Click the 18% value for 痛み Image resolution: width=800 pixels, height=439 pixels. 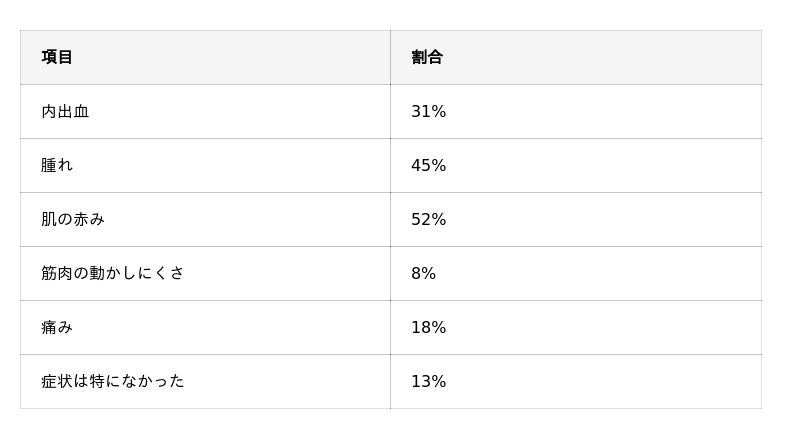pos(428,328)
